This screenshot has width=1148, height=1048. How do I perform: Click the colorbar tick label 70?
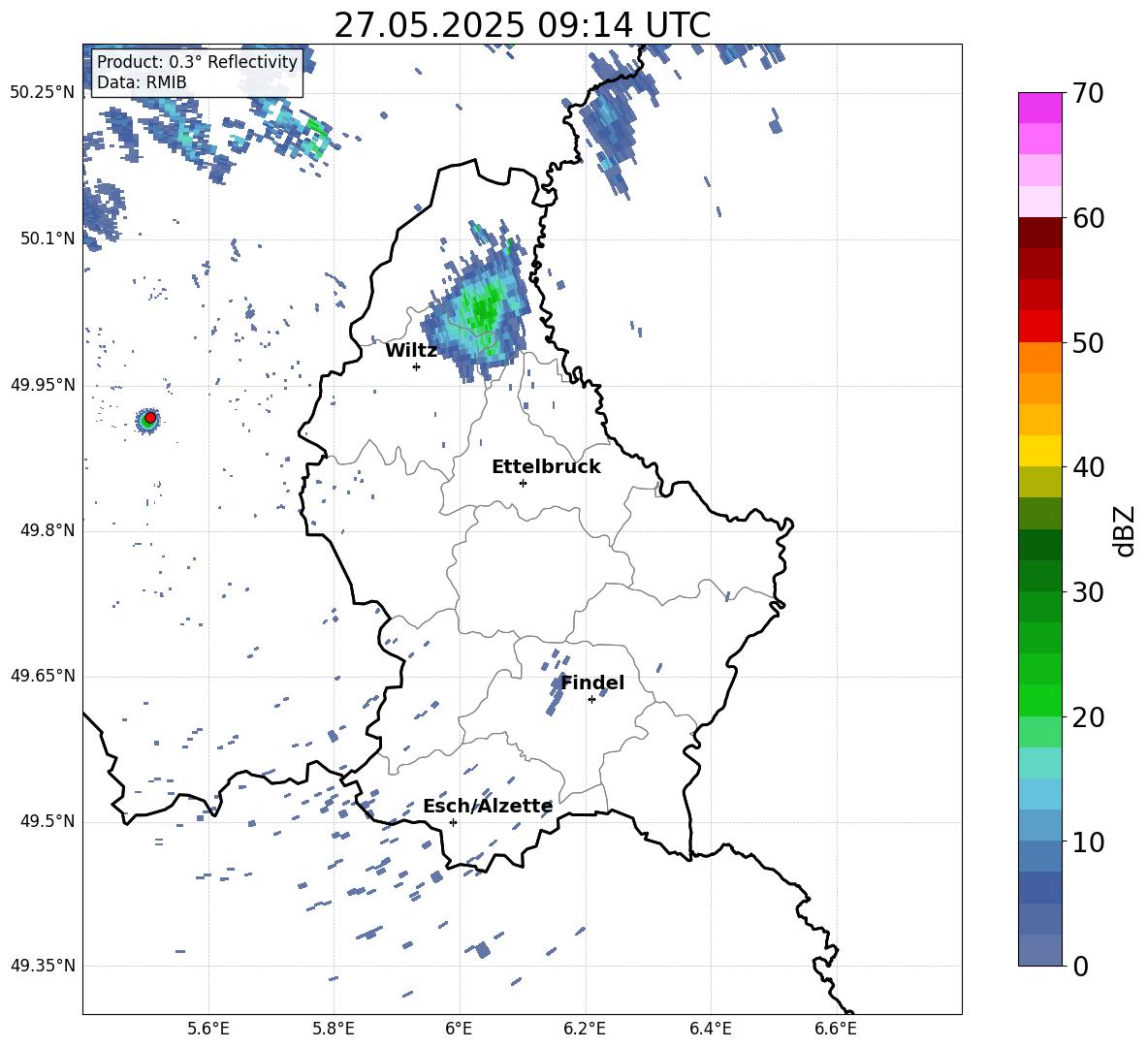pos(1088,93)
